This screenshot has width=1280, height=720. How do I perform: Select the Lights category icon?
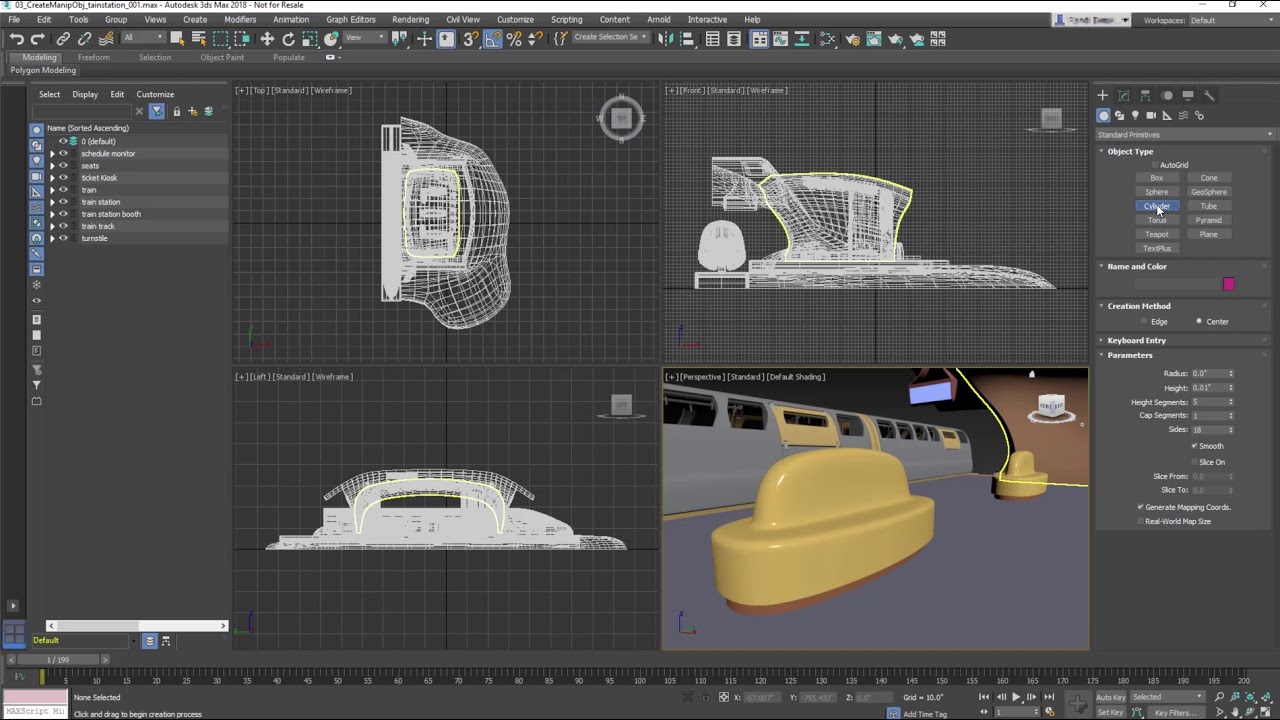(x=1135, y=116)
